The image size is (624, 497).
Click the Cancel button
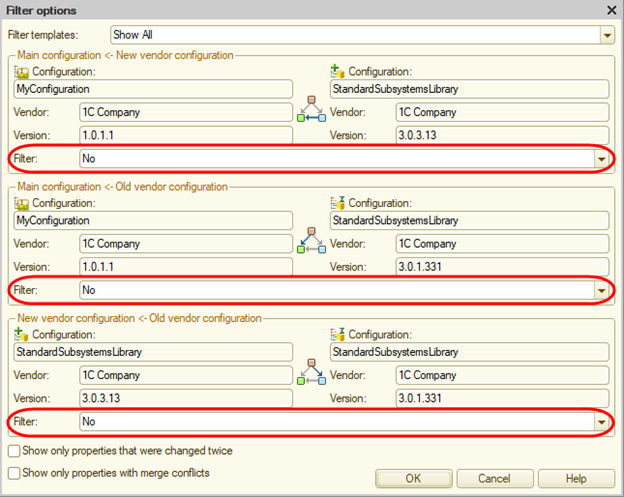(494, 478)
